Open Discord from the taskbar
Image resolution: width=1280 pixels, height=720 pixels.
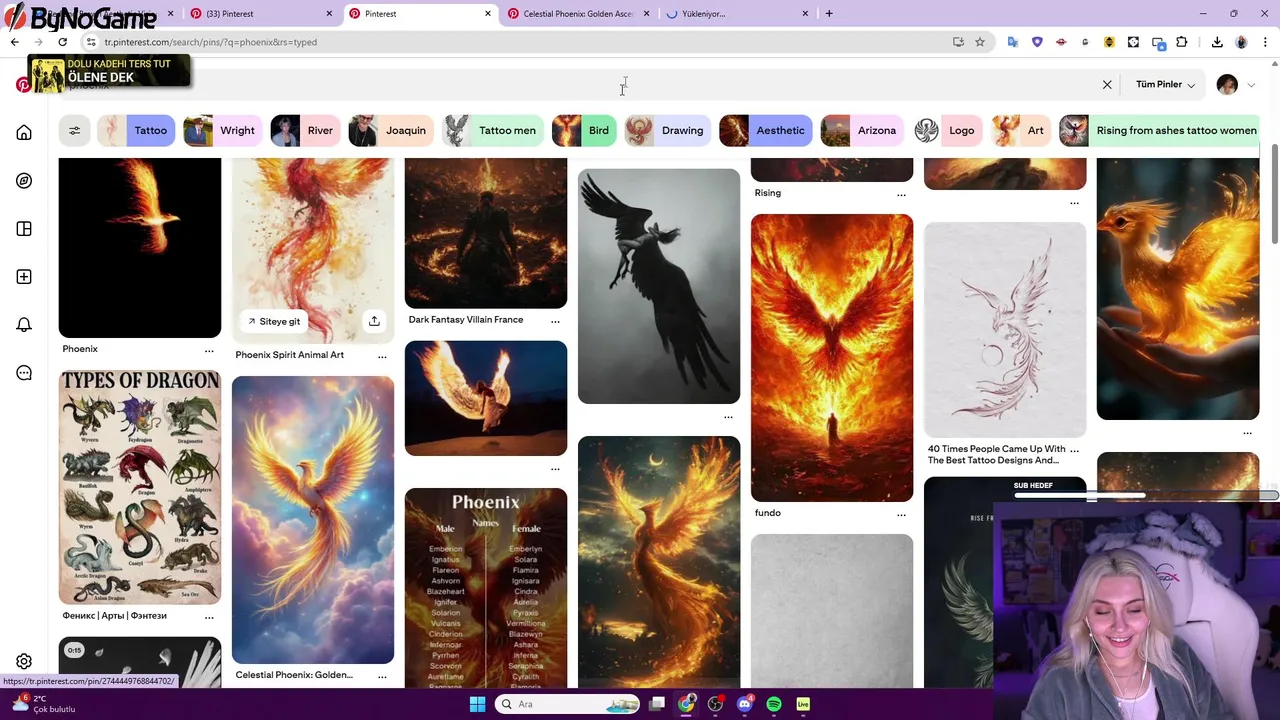[744, 704]
